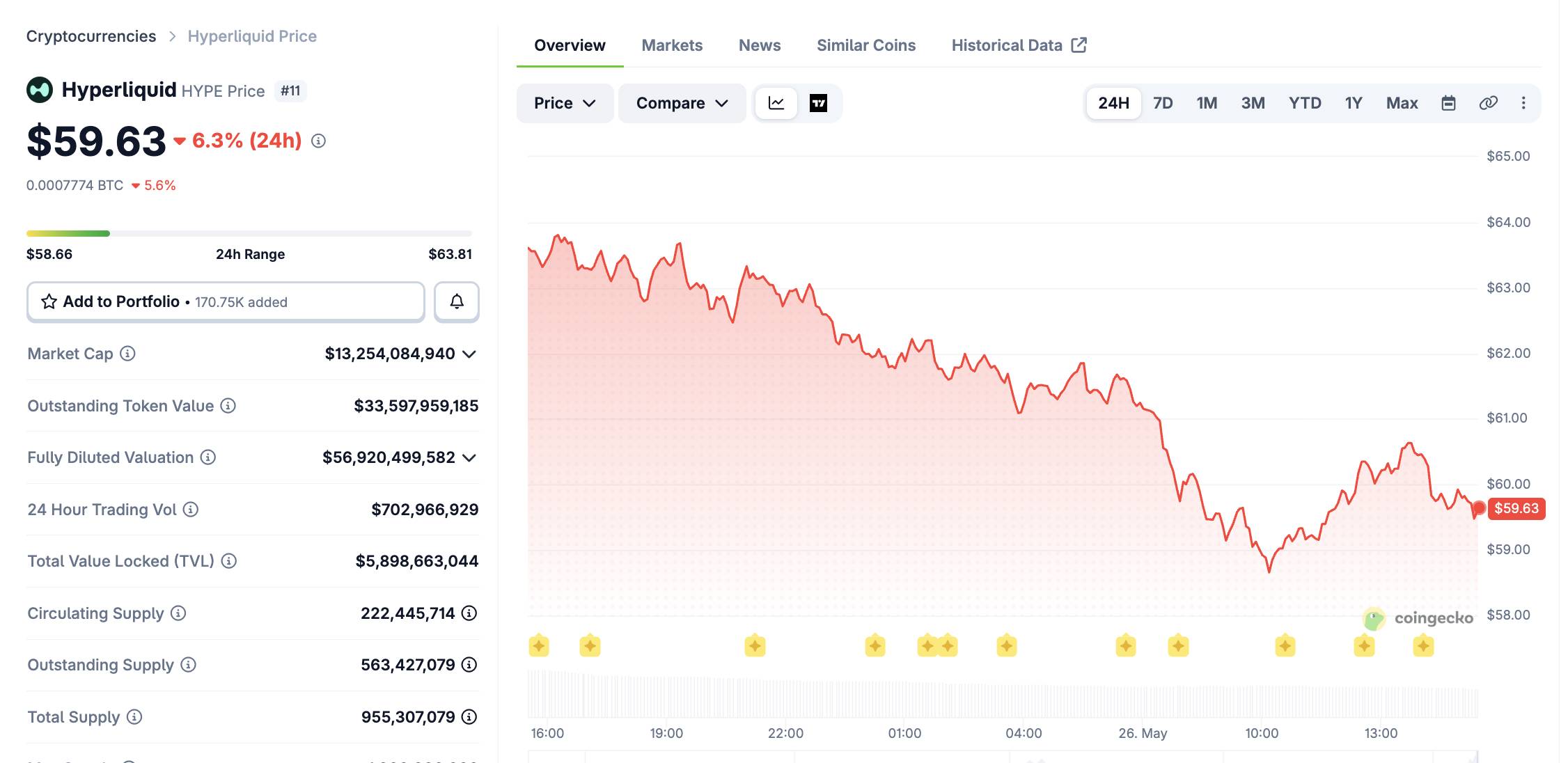Click the Fully Diluted Valuation info icon
The image size is (1568, 763).
pyautogui.click(x=208, y=457)
